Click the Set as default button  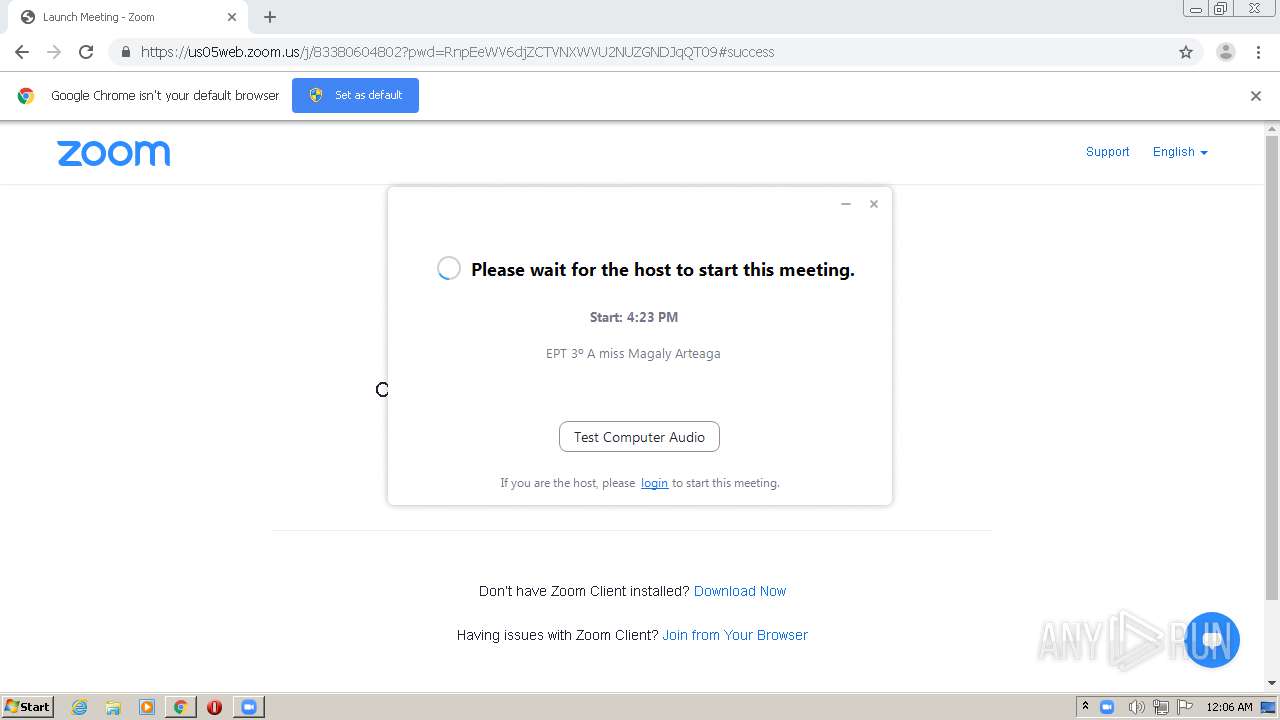pos(355,95)
